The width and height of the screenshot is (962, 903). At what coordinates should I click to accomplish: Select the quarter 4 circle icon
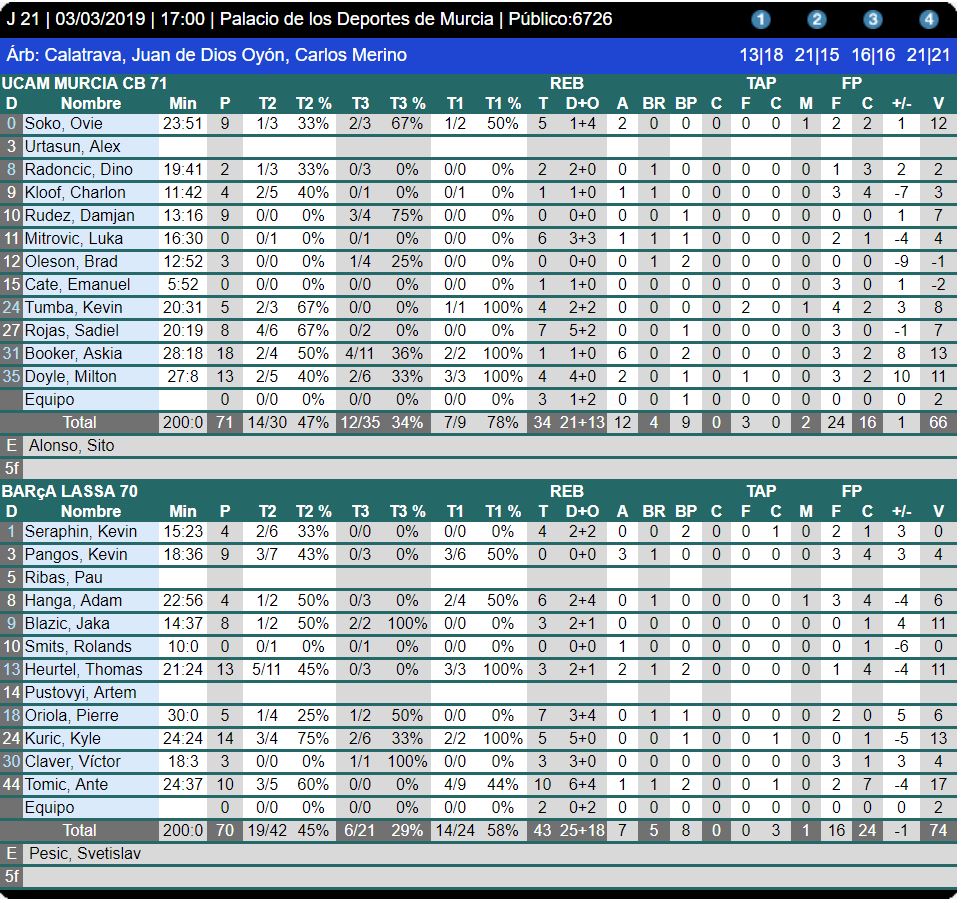pyautogui.click(x=929, y=19)
